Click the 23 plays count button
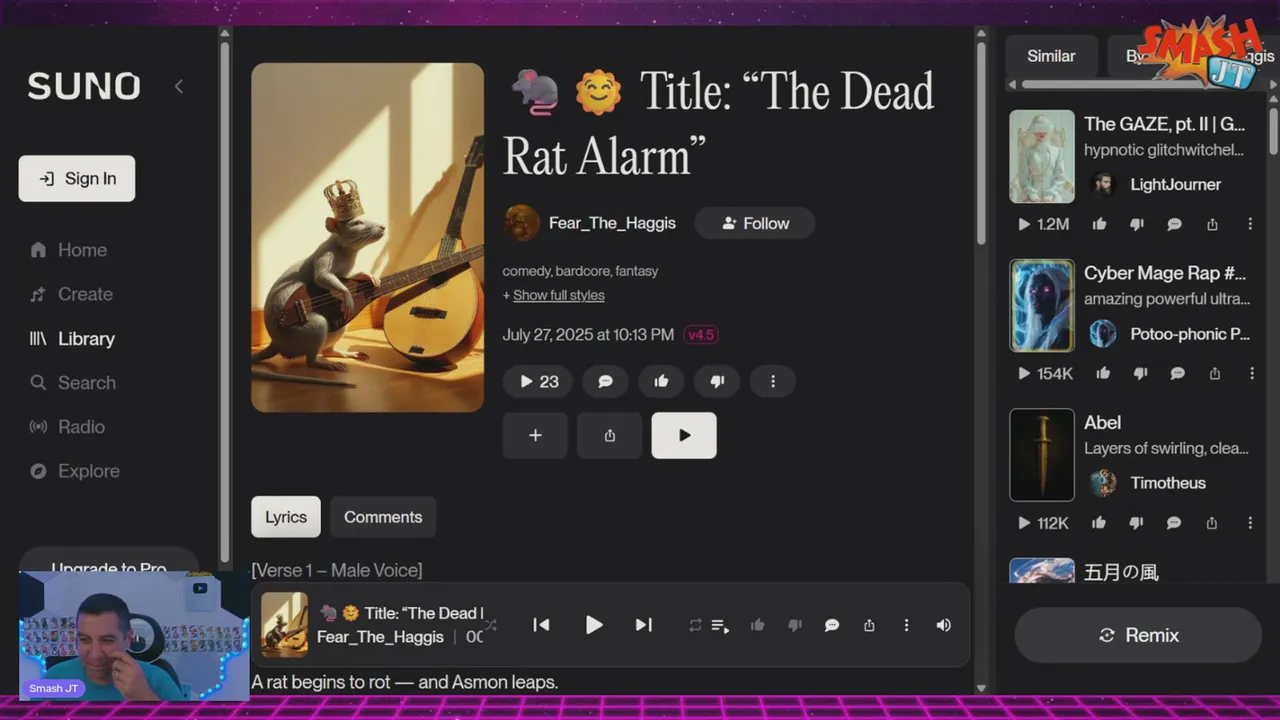Viewport: 1280px width, 720px height. point(538,381)
